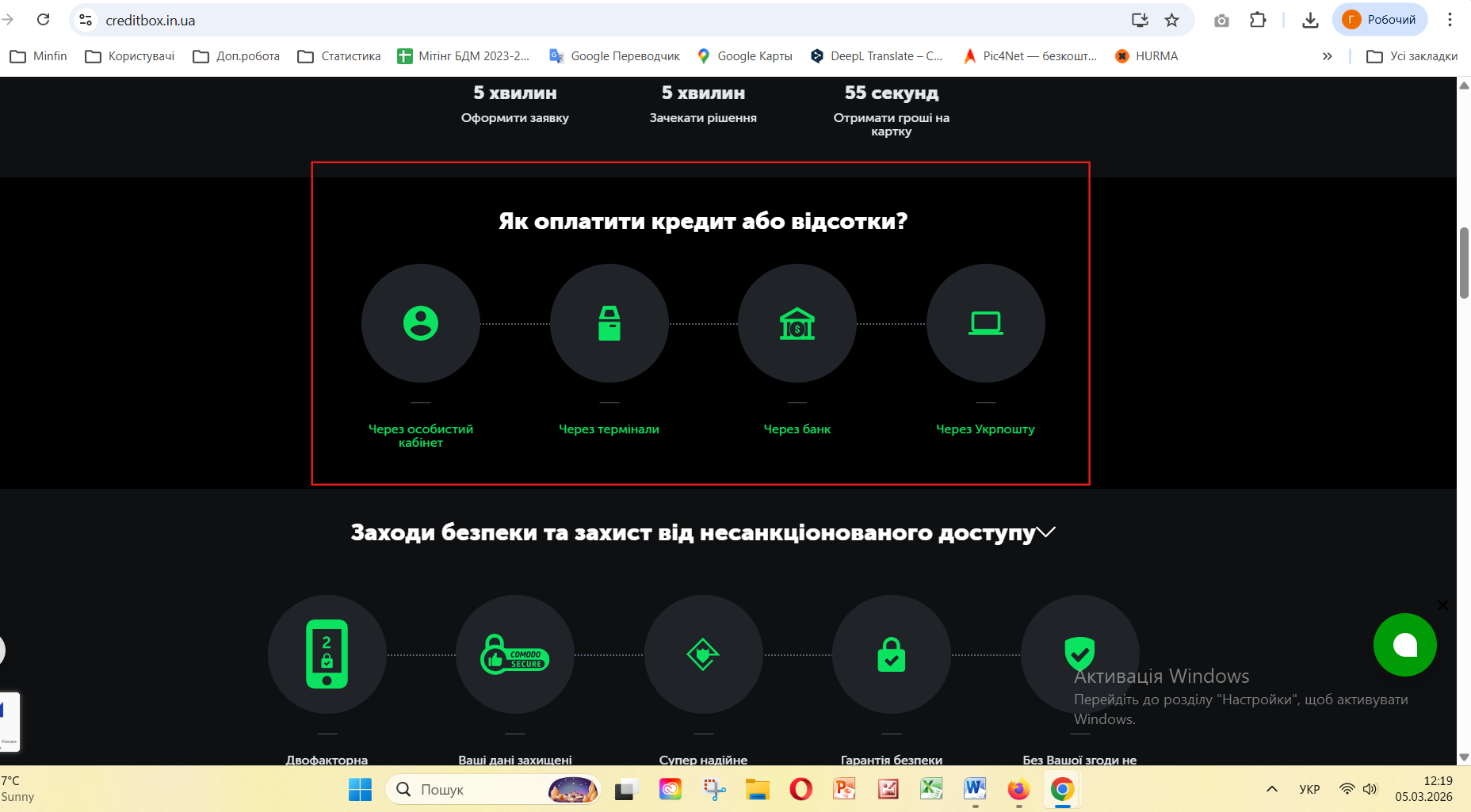Click the page vertical scrollbar thumb
Viewport: 1471px width, 812px height.
click(1464, 263)
